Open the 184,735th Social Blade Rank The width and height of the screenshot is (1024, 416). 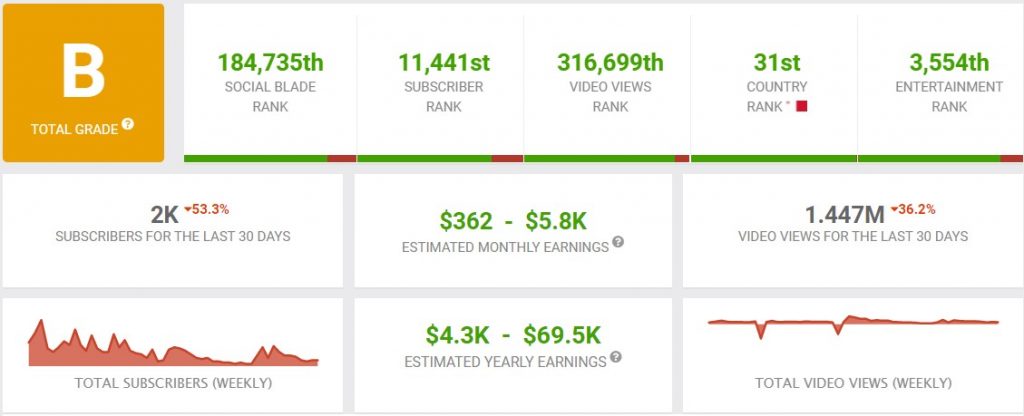[270, 63]
